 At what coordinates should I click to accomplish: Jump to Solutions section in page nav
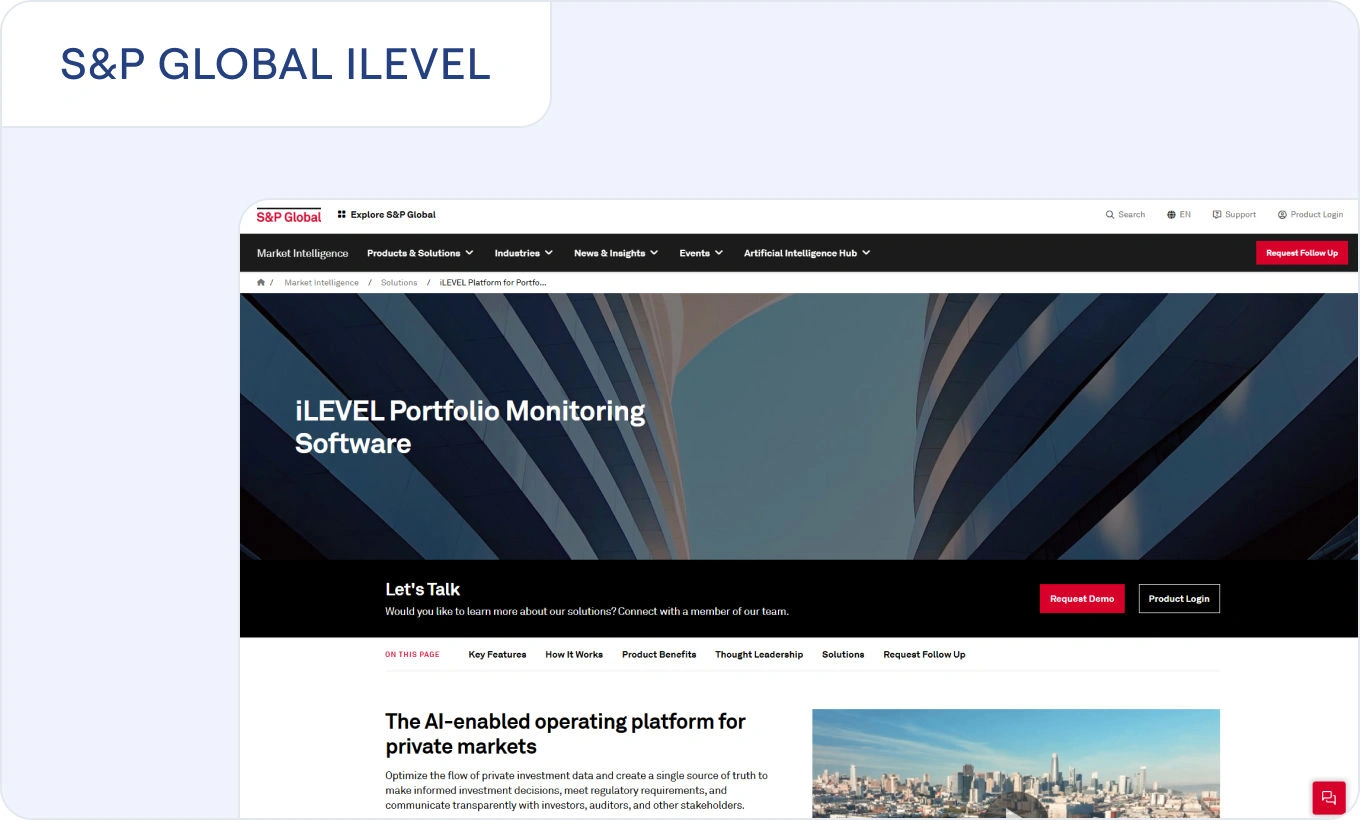click(x=843, y=654)
